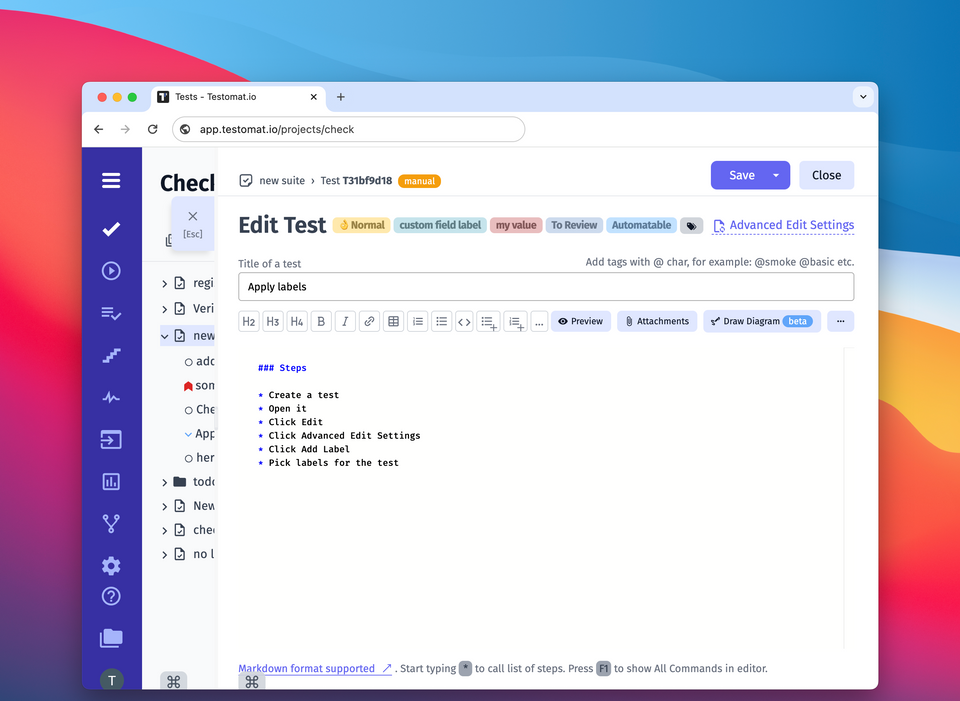Click small ellipsis toolbar button

[x=539, y=321]
